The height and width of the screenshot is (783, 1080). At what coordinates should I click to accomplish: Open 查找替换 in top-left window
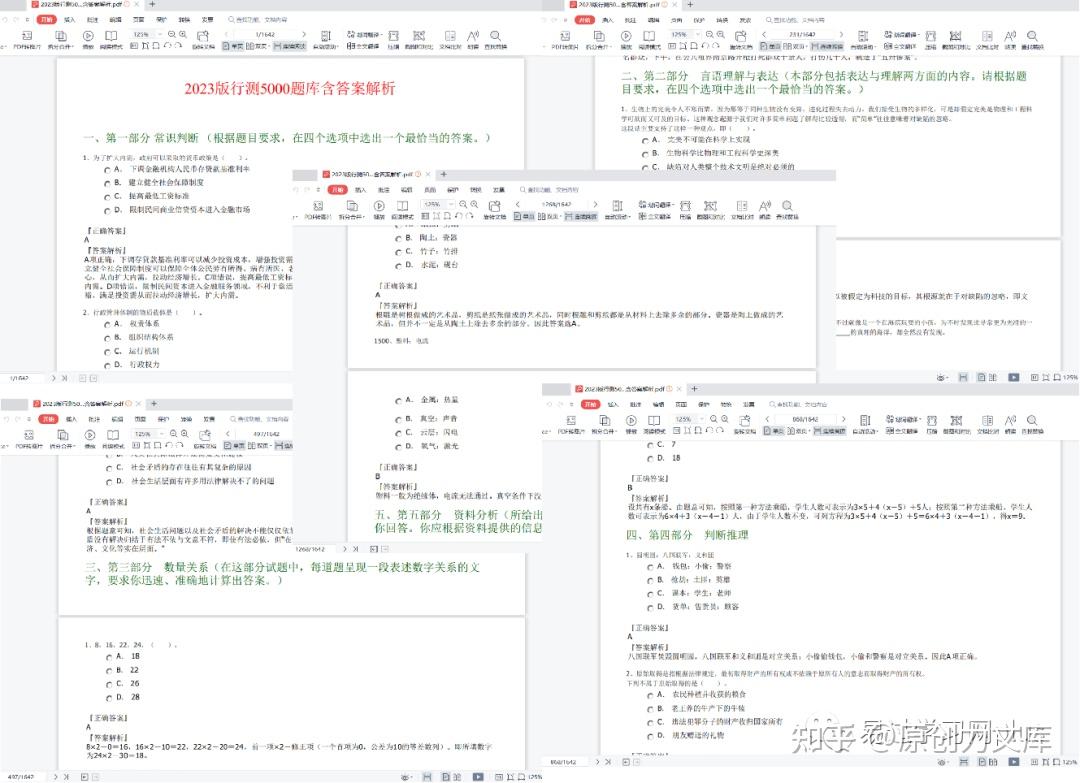[495, 39]
